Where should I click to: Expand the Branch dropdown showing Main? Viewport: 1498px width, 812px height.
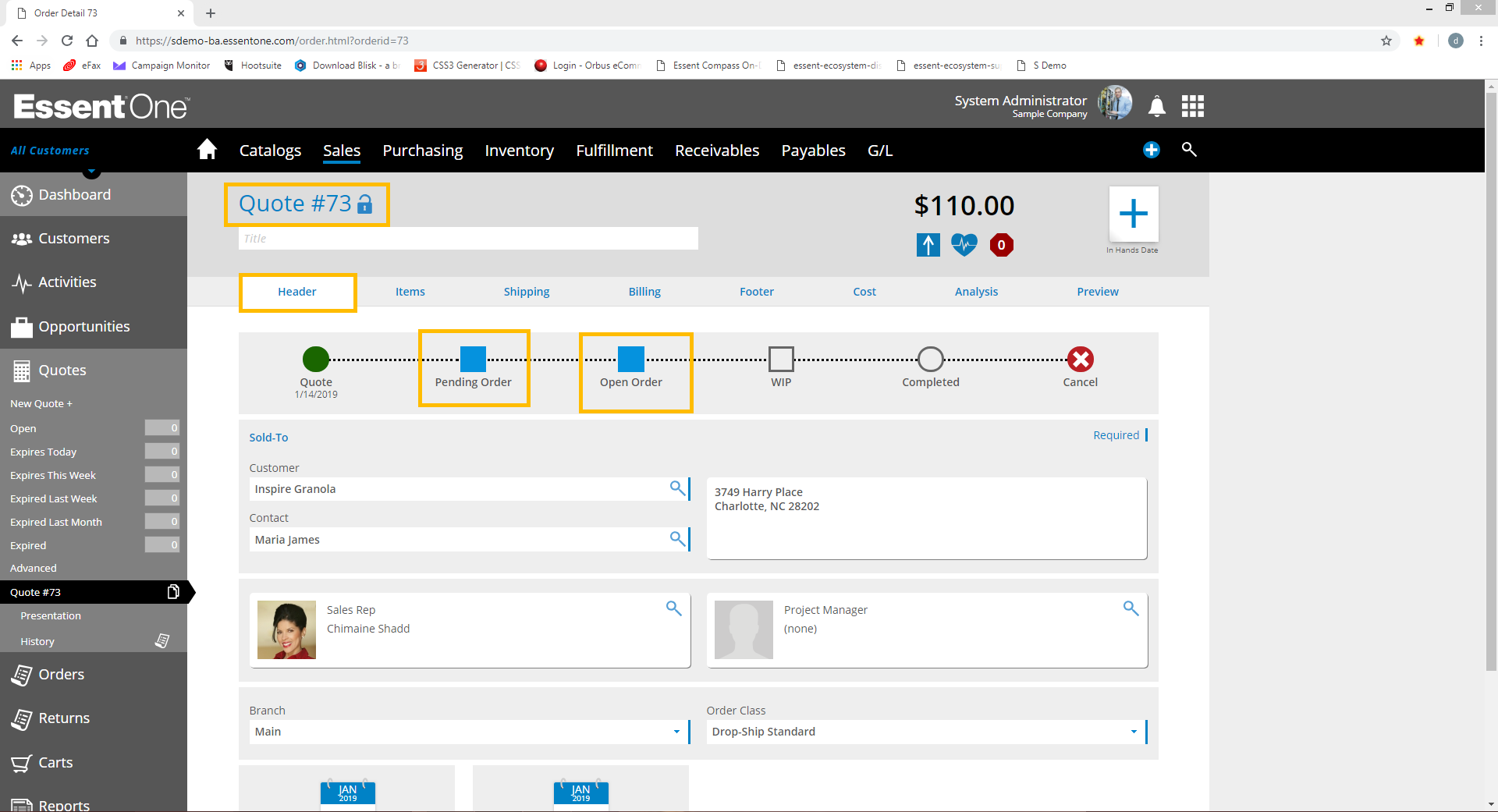click(x=470, y=732)
